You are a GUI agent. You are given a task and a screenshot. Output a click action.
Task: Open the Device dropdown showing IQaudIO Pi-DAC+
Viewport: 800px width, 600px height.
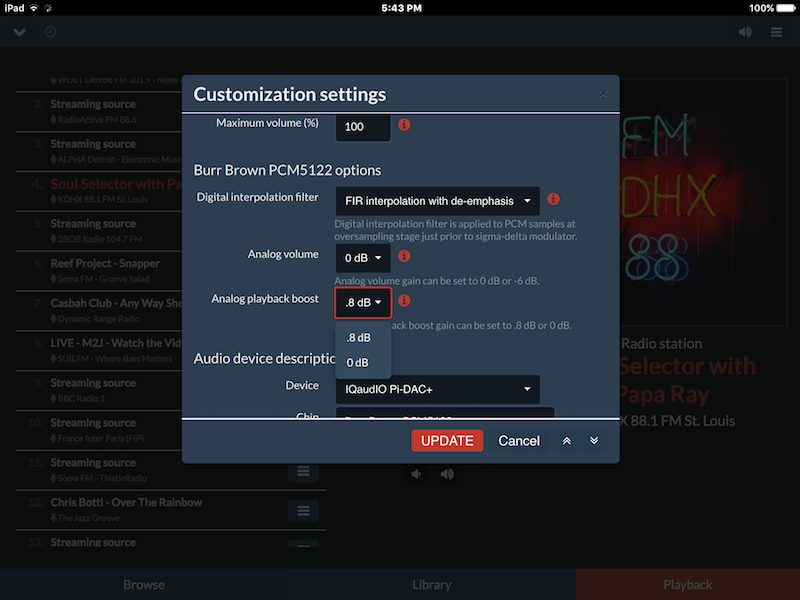pyautogui.click(x=437, y=389)
